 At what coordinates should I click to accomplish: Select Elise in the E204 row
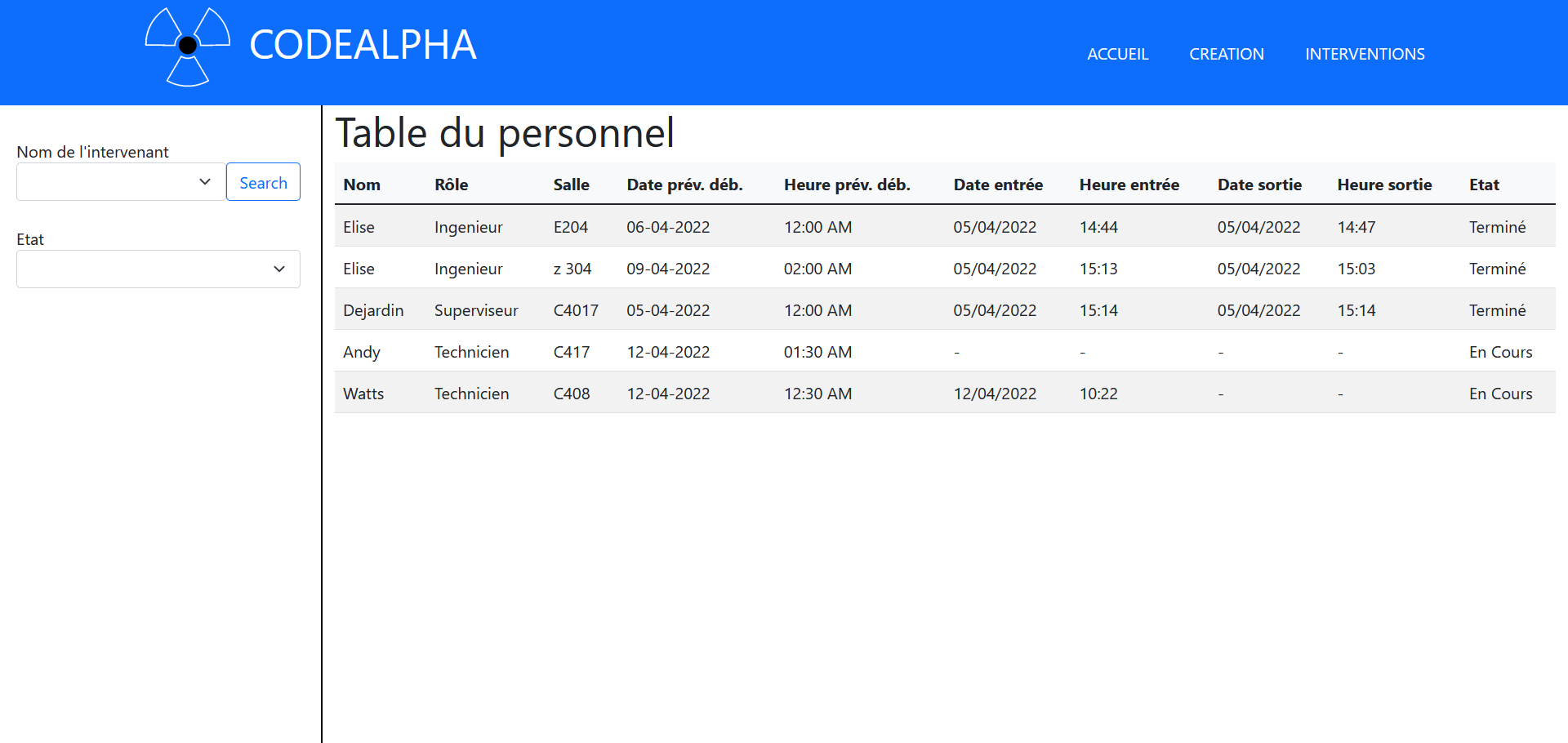[359, 227]
